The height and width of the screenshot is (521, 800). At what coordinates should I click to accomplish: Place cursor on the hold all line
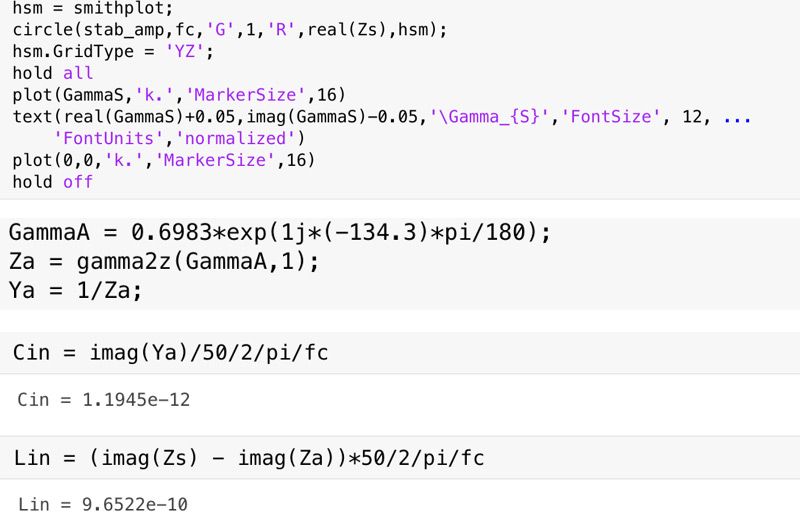coord(53,74)
